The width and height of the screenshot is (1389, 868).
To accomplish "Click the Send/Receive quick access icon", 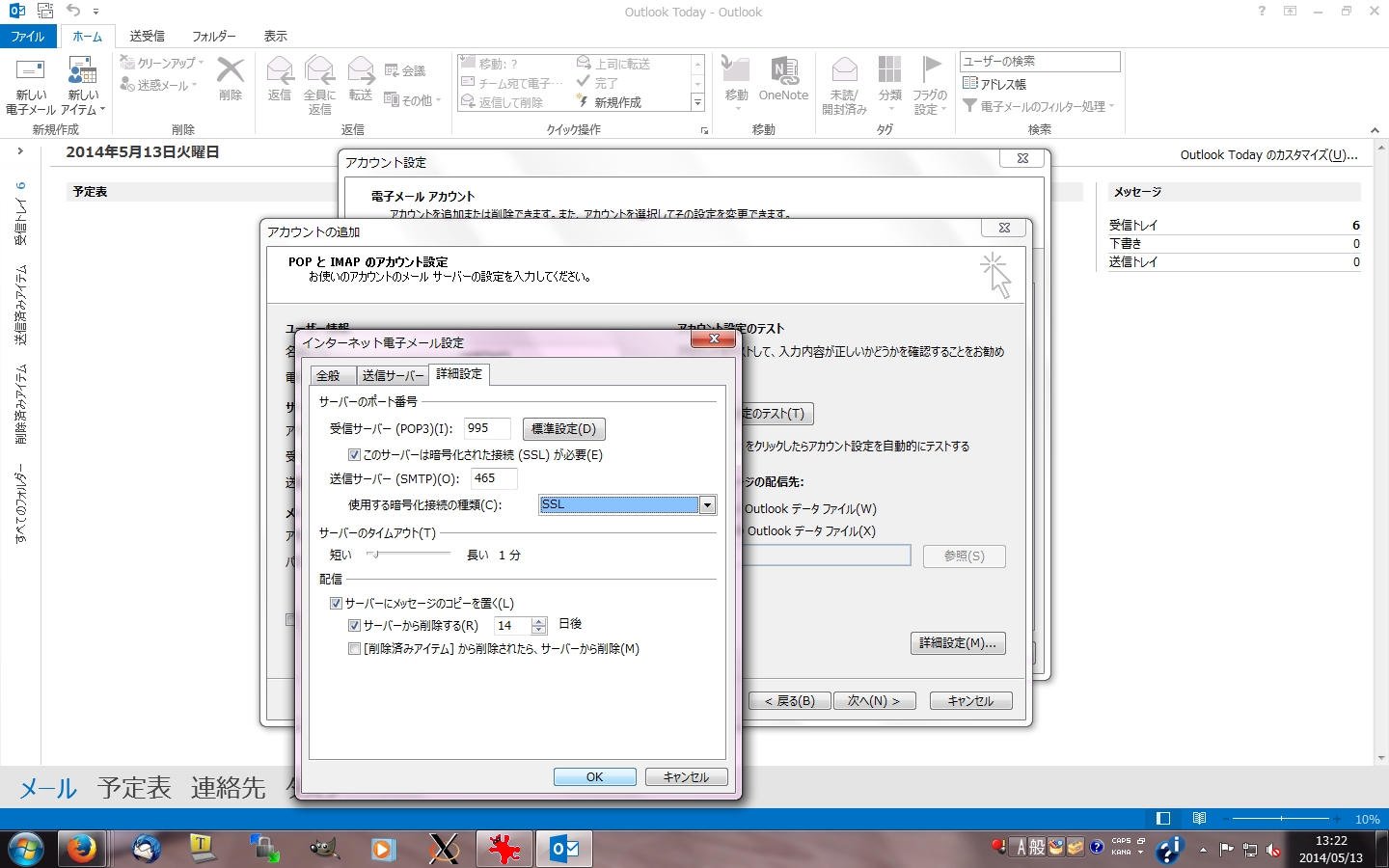I will [x=45, y=11].
